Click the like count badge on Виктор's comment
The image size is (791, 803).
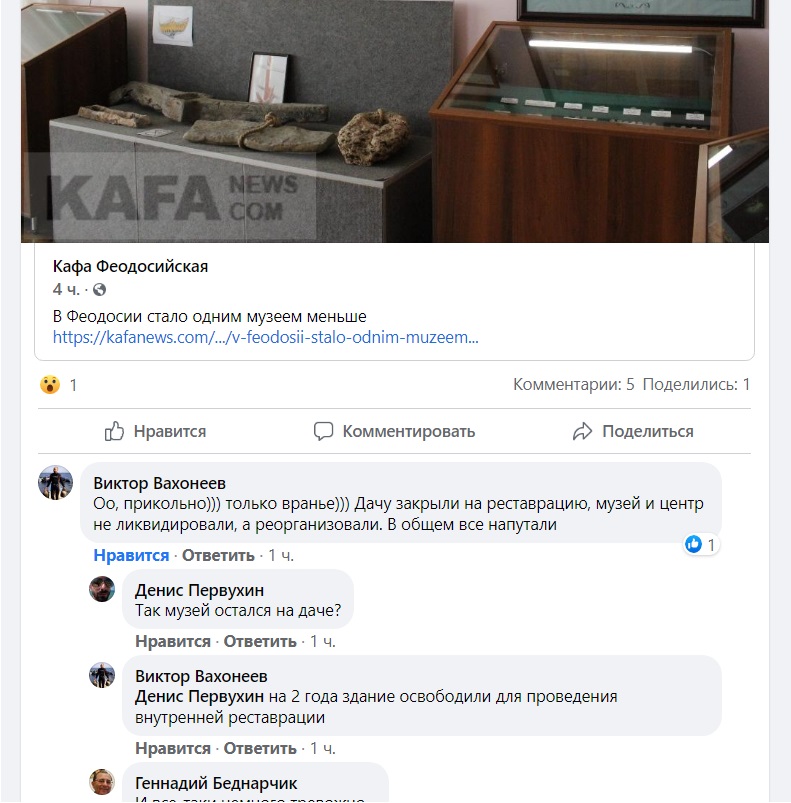701,544
